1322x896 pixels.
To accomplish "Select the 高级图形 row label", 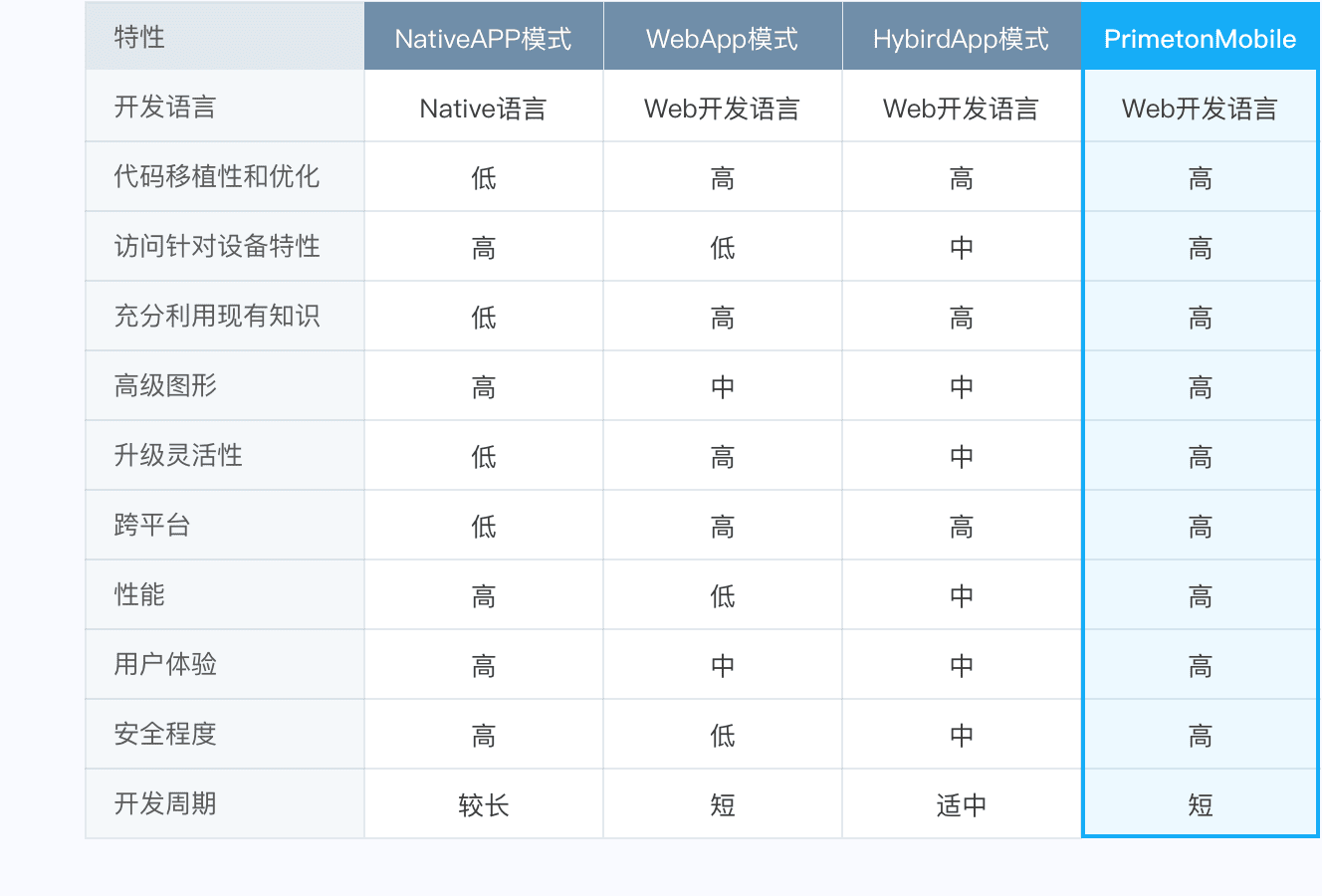I will (x=165, y=386).
